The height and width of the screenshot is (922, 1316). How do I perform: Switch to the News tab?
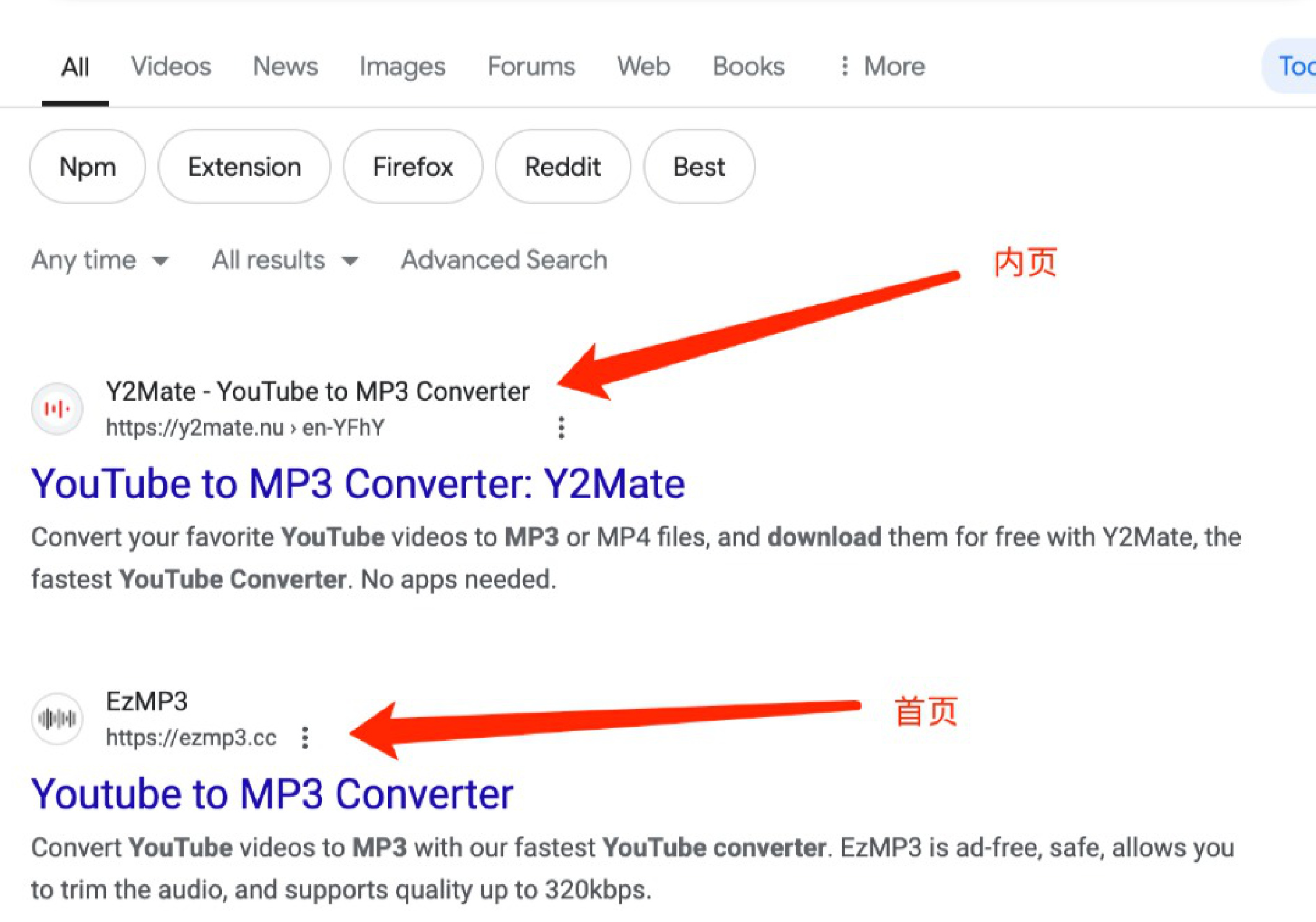286,66
